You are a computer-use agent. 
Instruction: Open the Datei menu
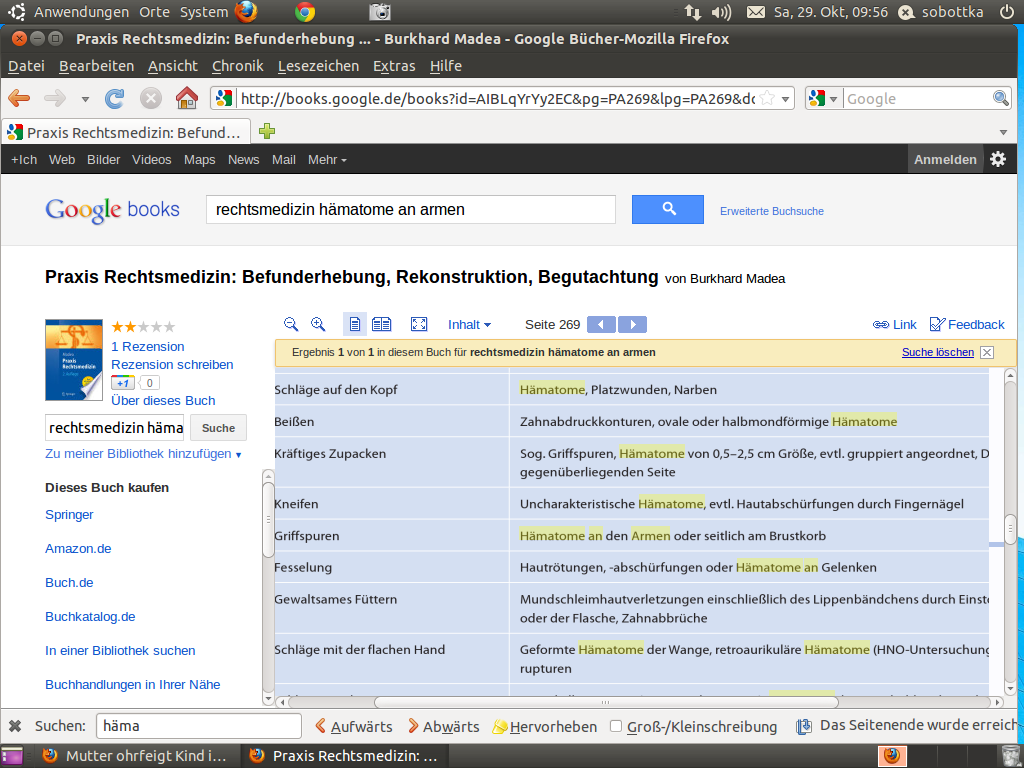[x=26, y=66]
